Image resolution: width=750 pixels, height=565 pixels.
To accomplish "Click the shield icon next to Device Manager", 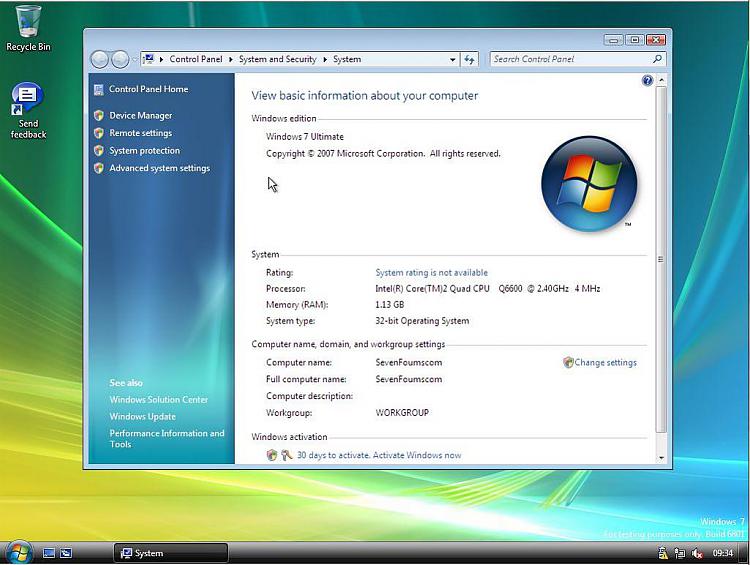I will coord(99,115).
